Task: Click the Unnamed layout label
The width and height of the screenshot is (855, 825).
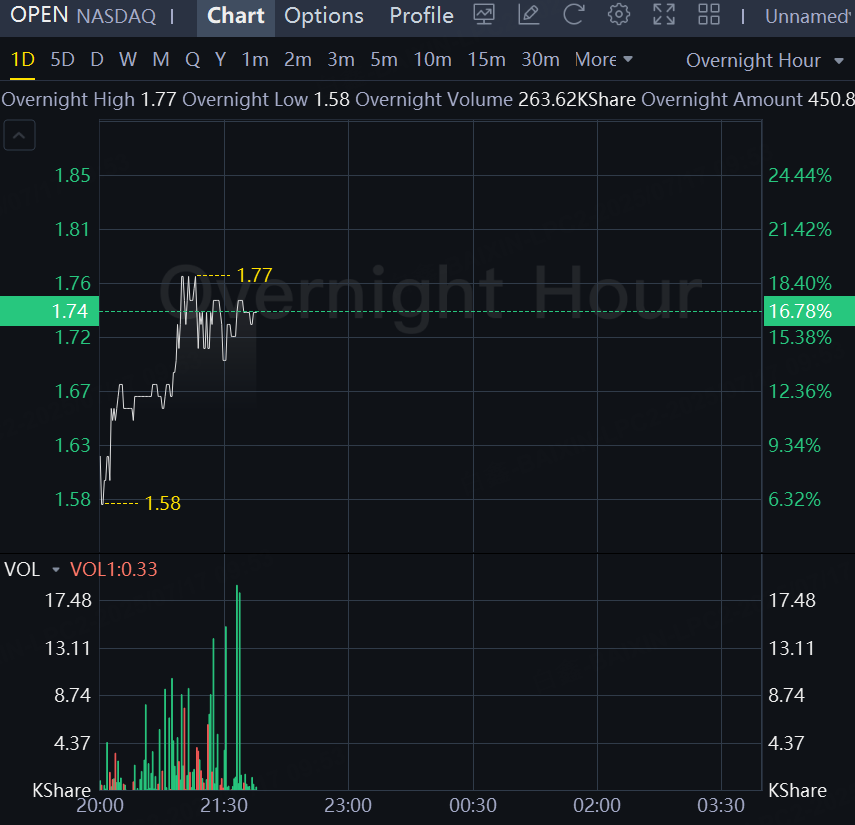Action: (808, 16)
